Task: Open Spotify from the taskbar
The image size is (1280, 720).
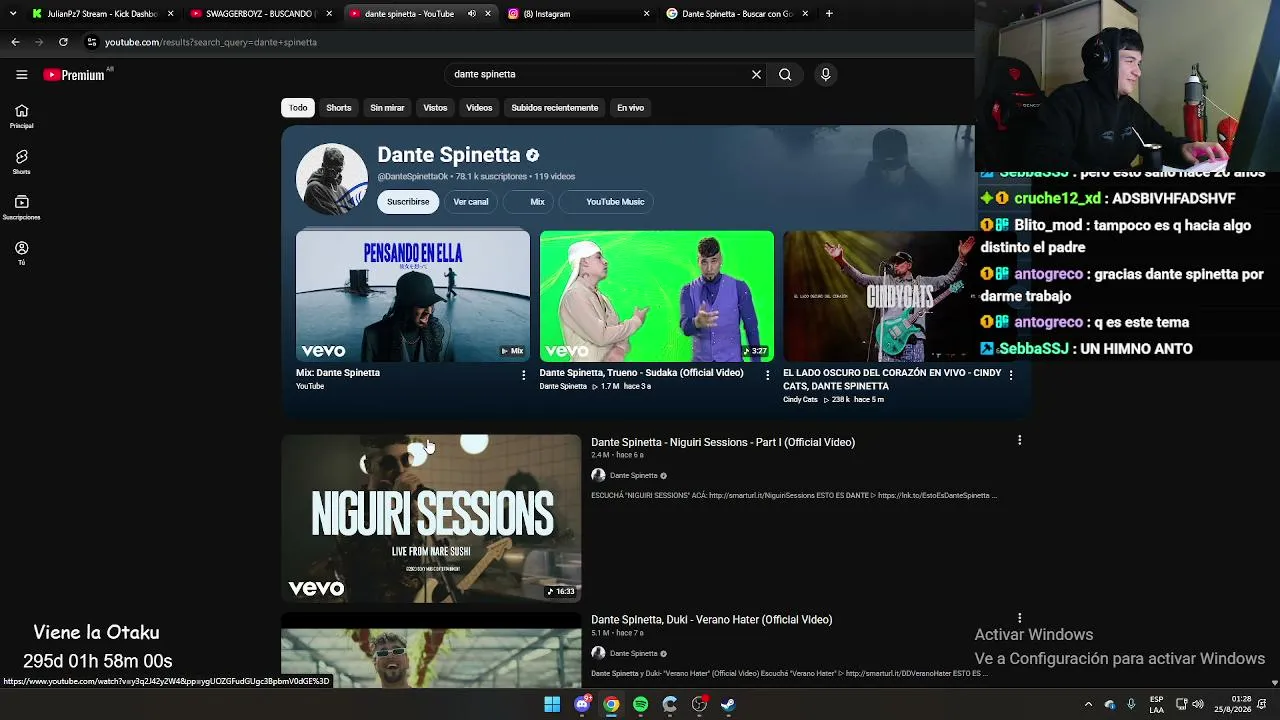Action: pos(640,704)
